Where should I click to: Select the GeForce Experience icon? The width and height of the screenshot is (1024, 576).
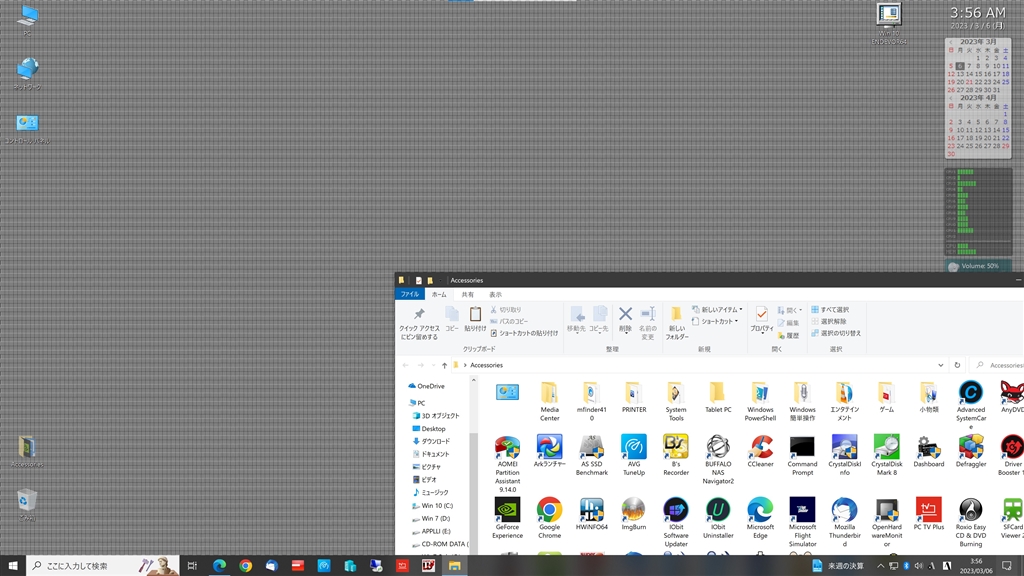[507, 510]
